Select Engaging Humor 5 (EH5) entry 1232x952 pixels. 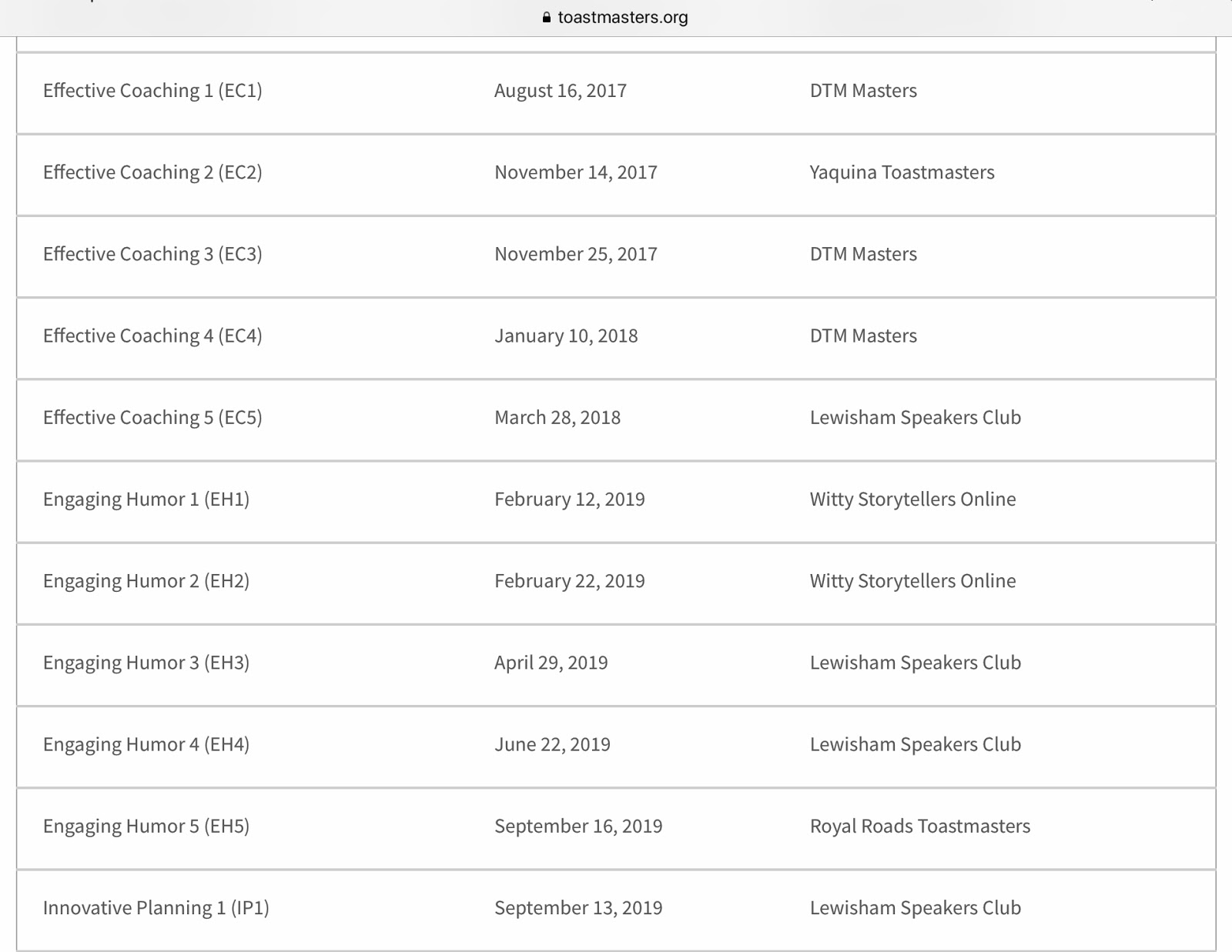point(146,826)
